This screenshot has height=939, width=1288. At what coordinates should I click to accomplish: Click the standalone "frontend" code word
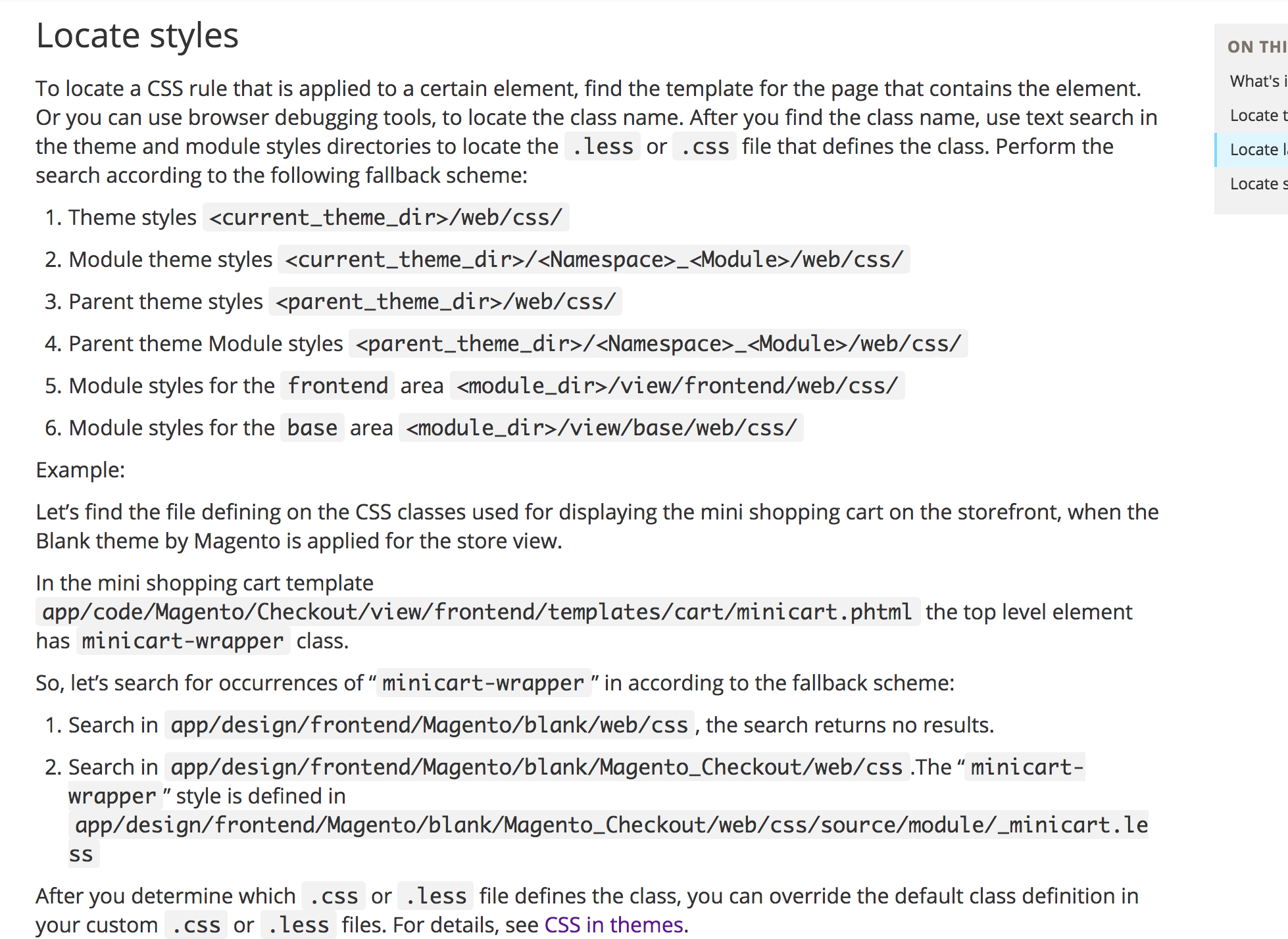point(337,385)
